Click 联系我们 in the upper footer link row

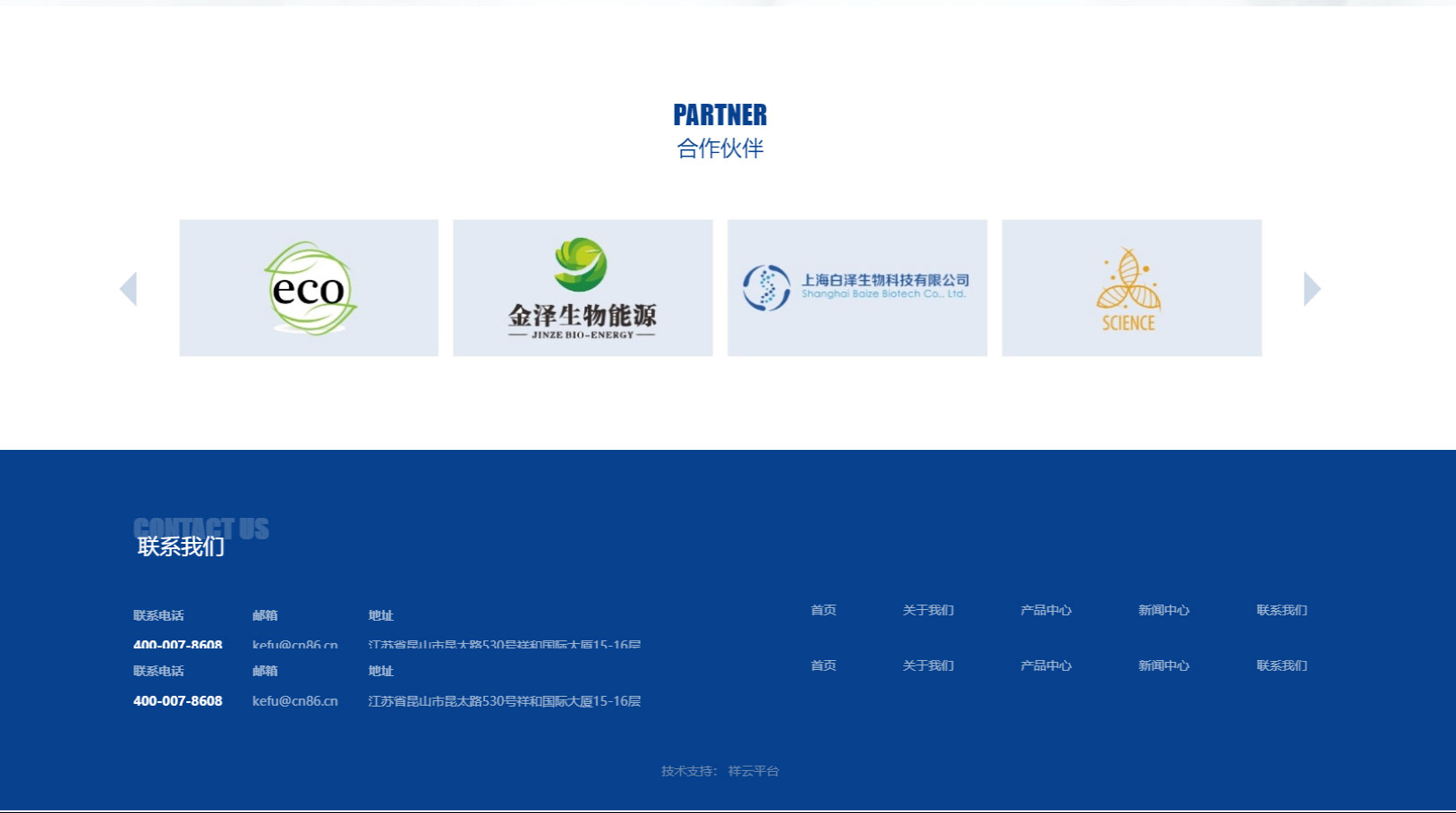pyautogui.click(x=1281, y=610)
